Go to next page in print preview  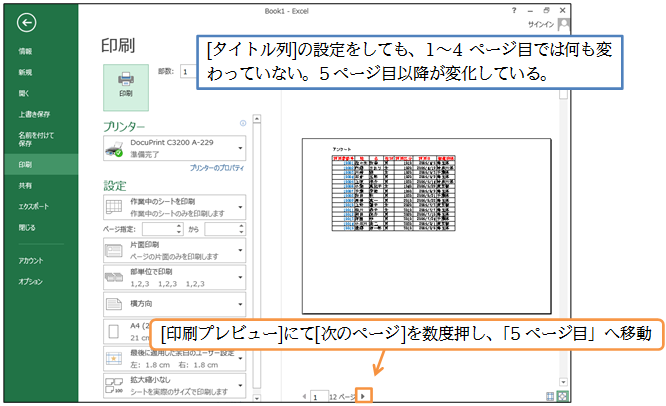[x=363, y=397]
